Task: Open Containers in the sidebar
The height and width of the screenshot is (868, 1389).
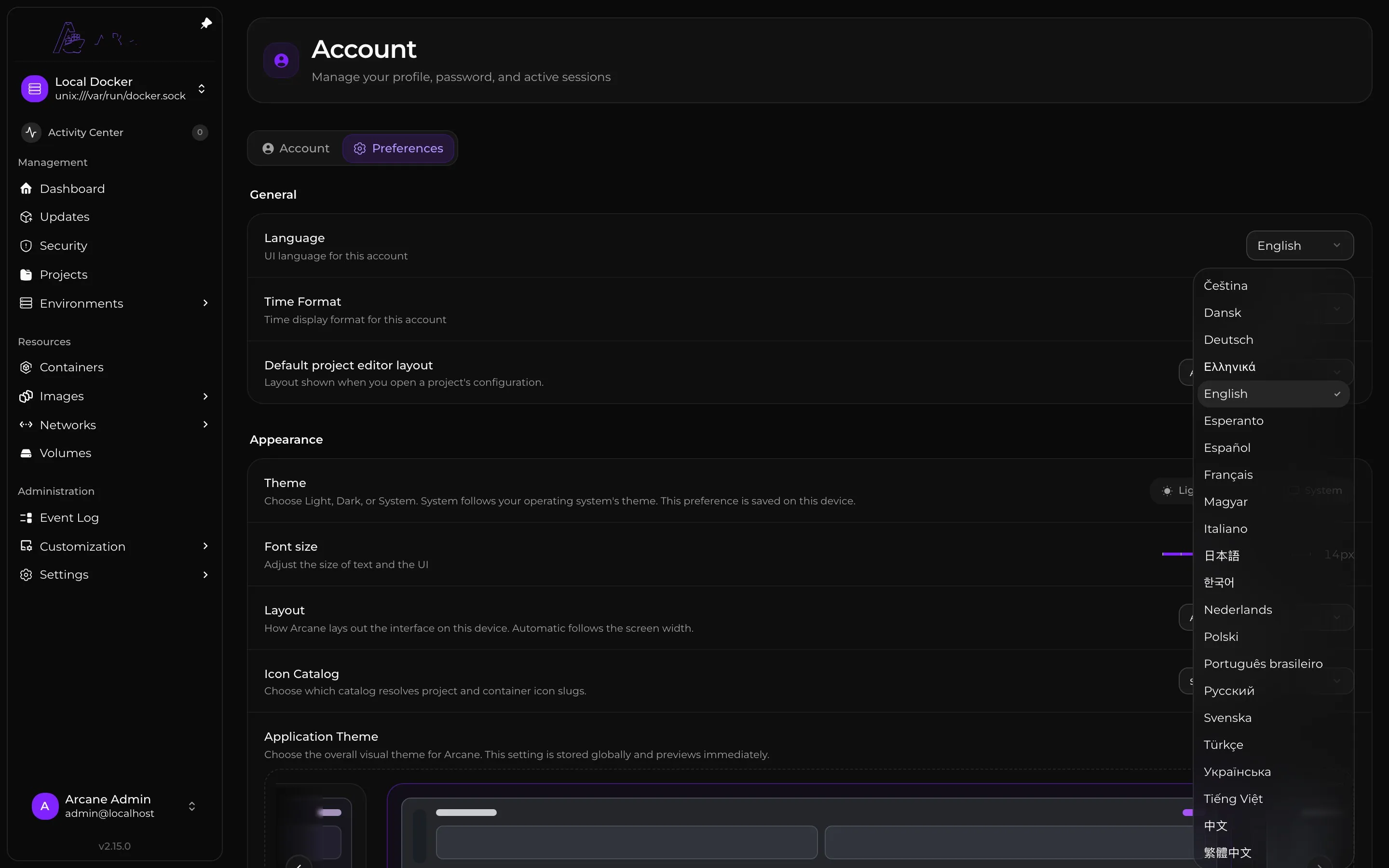Action: point(114,367)
